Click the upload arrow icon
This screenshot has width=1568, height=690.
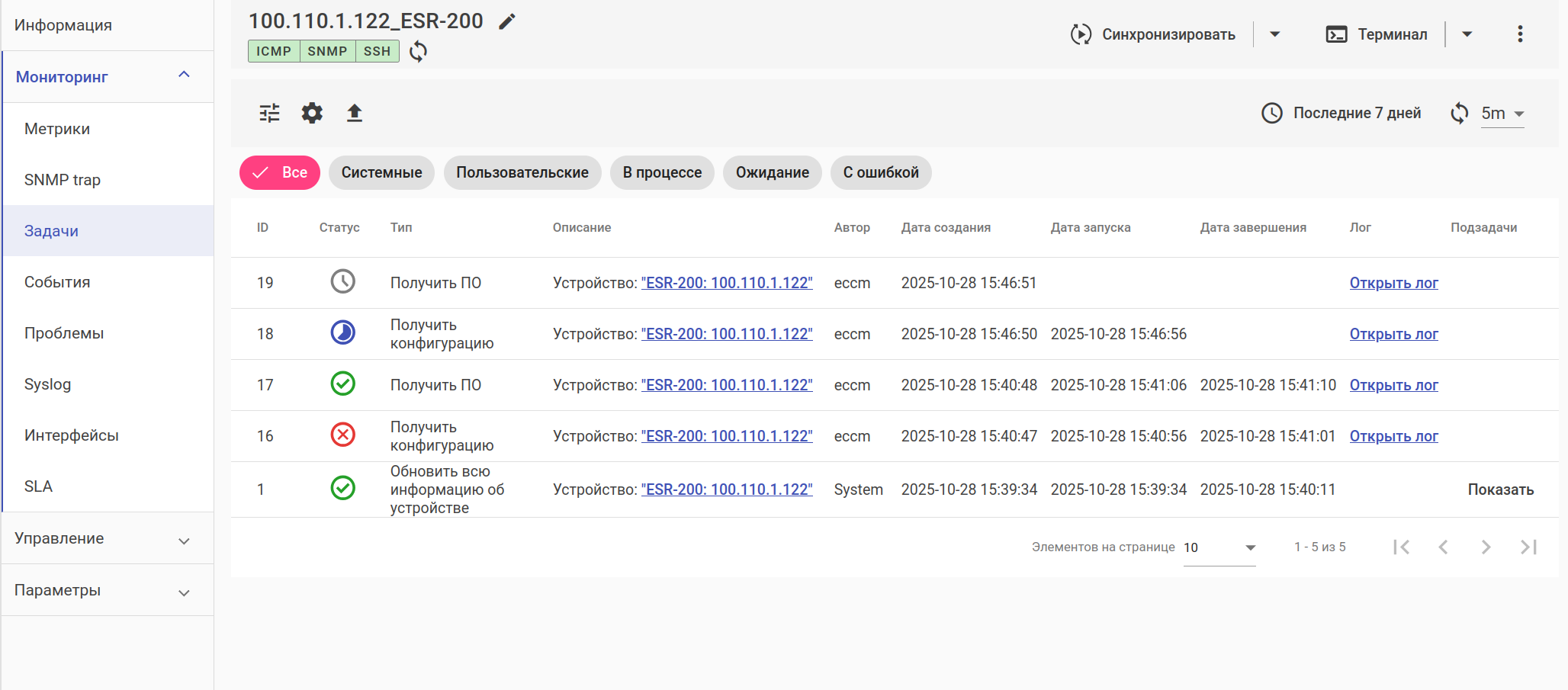355,113
